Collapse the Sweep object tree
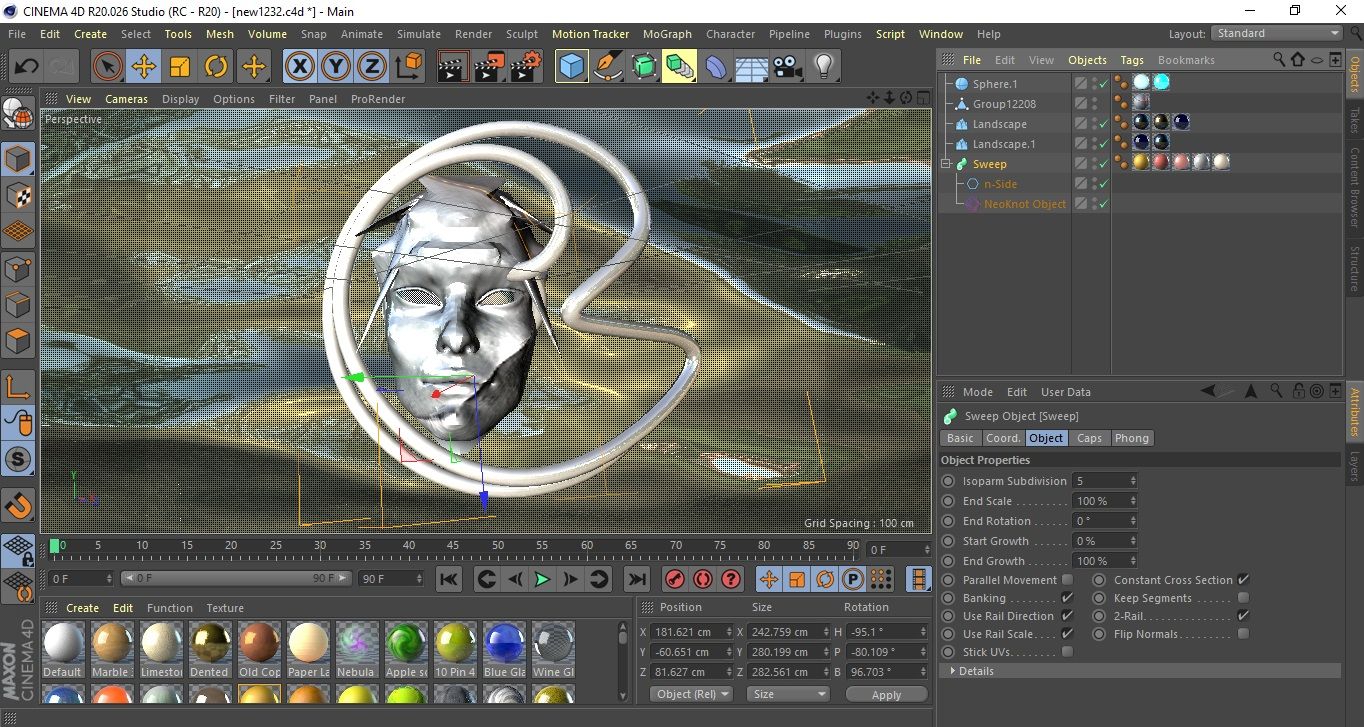Screen dimensions: 1364x727 947,164
